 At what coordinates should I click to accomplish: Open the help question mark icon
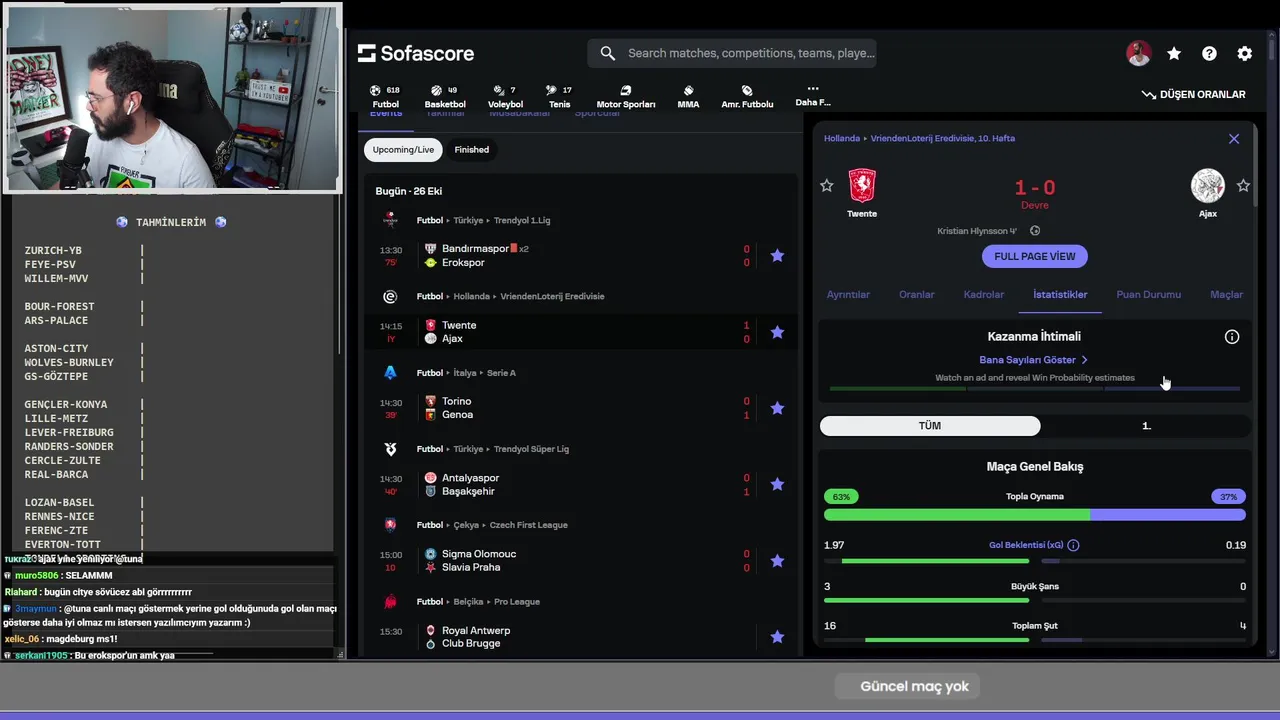pos(1209,54)
